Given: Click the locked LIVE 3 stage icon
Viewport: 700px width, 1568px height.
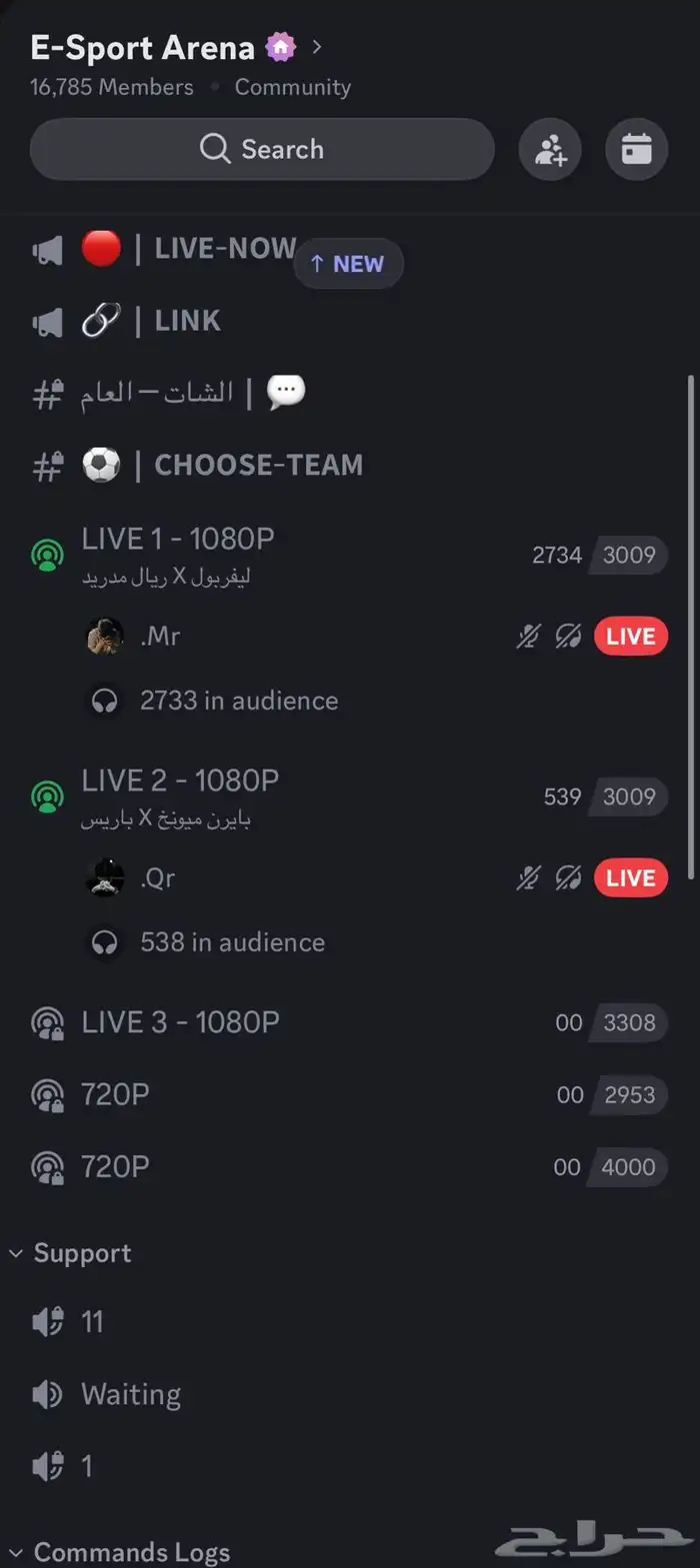Looking at the screenshot, I should (47, 1022).
